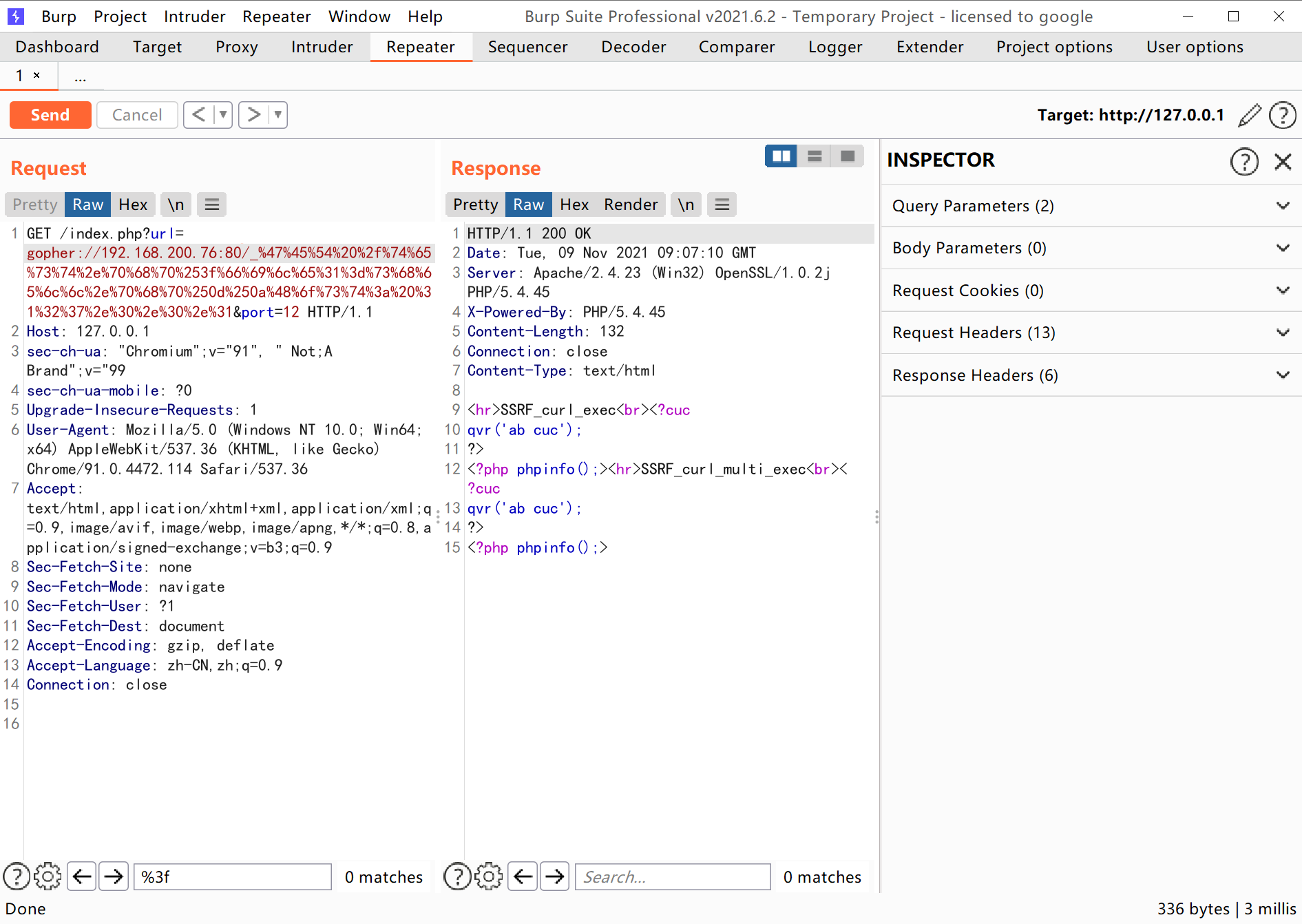Expand Response Headers (6) section
This screenshot has height=924, width=1302.
[x=1091, y=375]
